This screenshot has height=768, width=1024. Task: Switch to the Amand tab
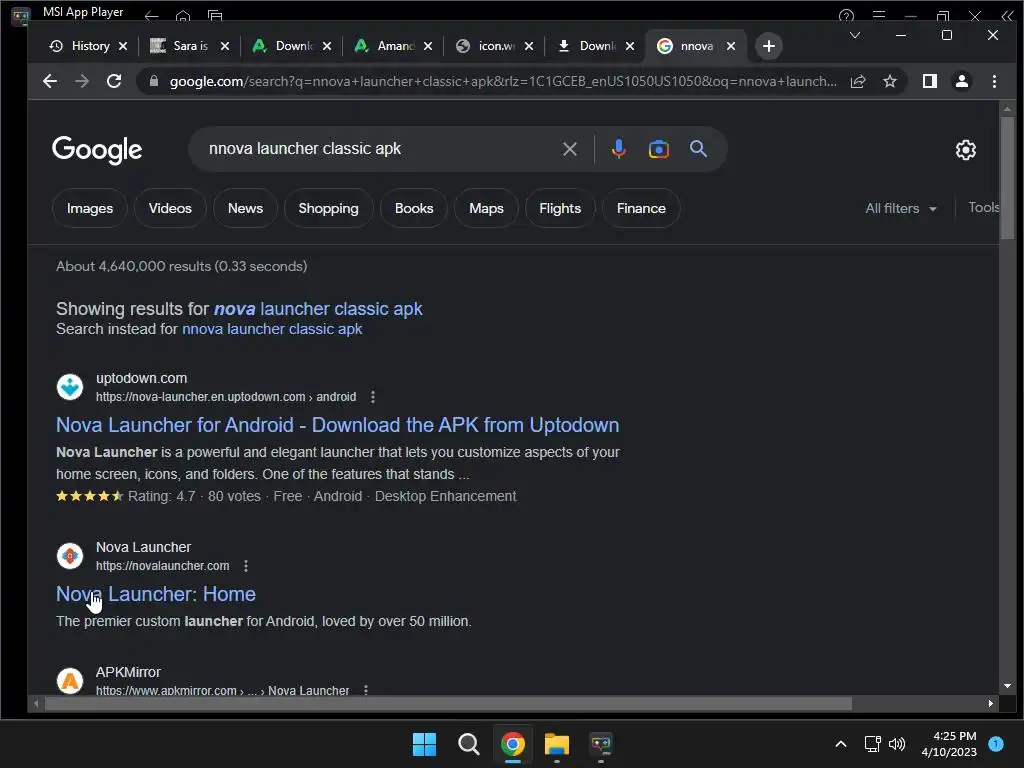(385, 46)
